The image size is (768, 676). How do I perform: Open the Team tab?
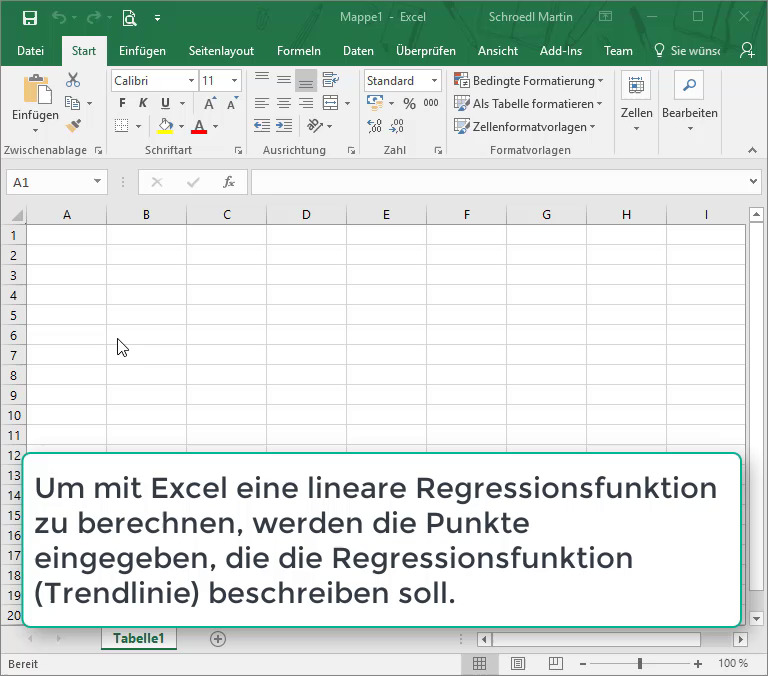click(x=618, y=51)
